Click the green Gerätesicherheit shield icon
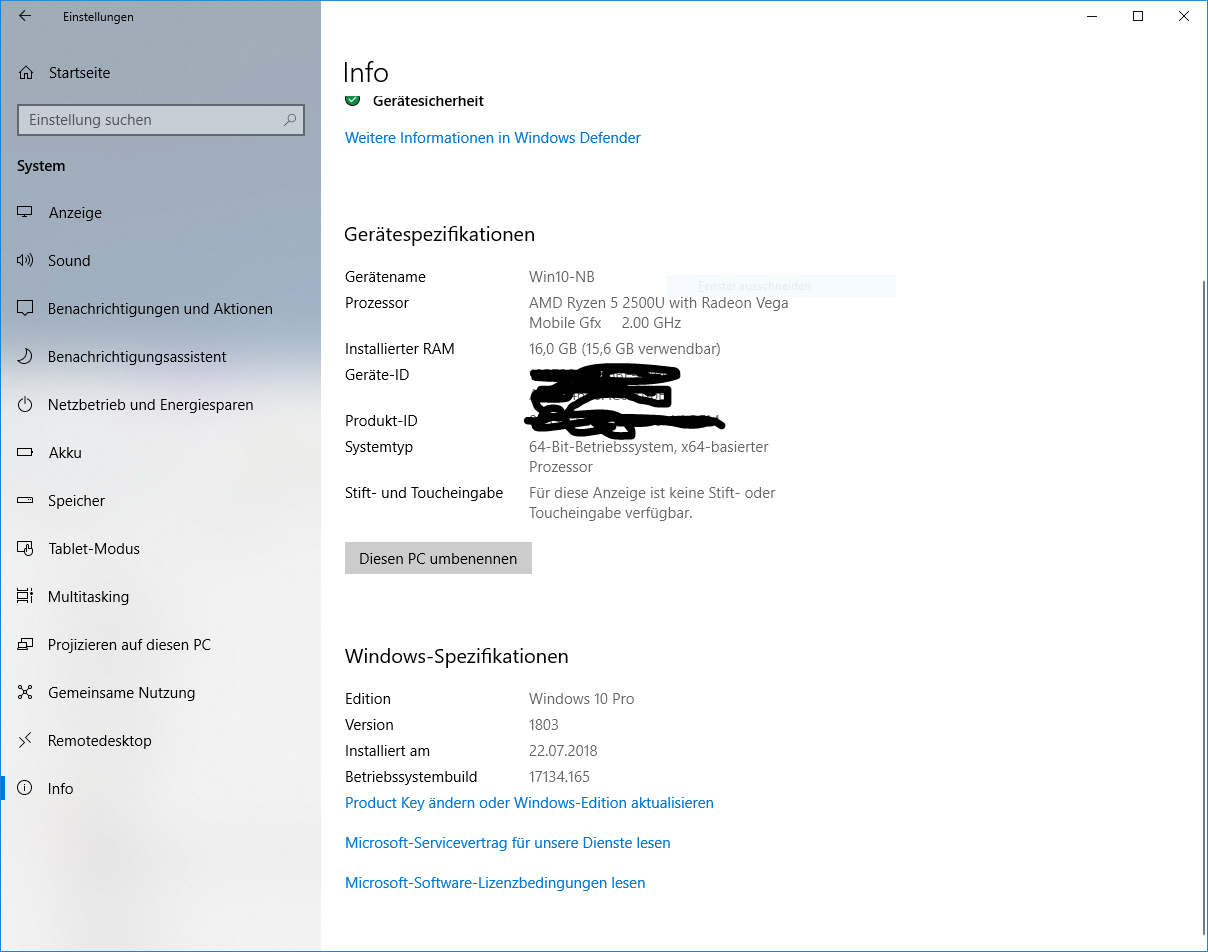This screenshot has width=1208, height=952. [x=352, y=100]
